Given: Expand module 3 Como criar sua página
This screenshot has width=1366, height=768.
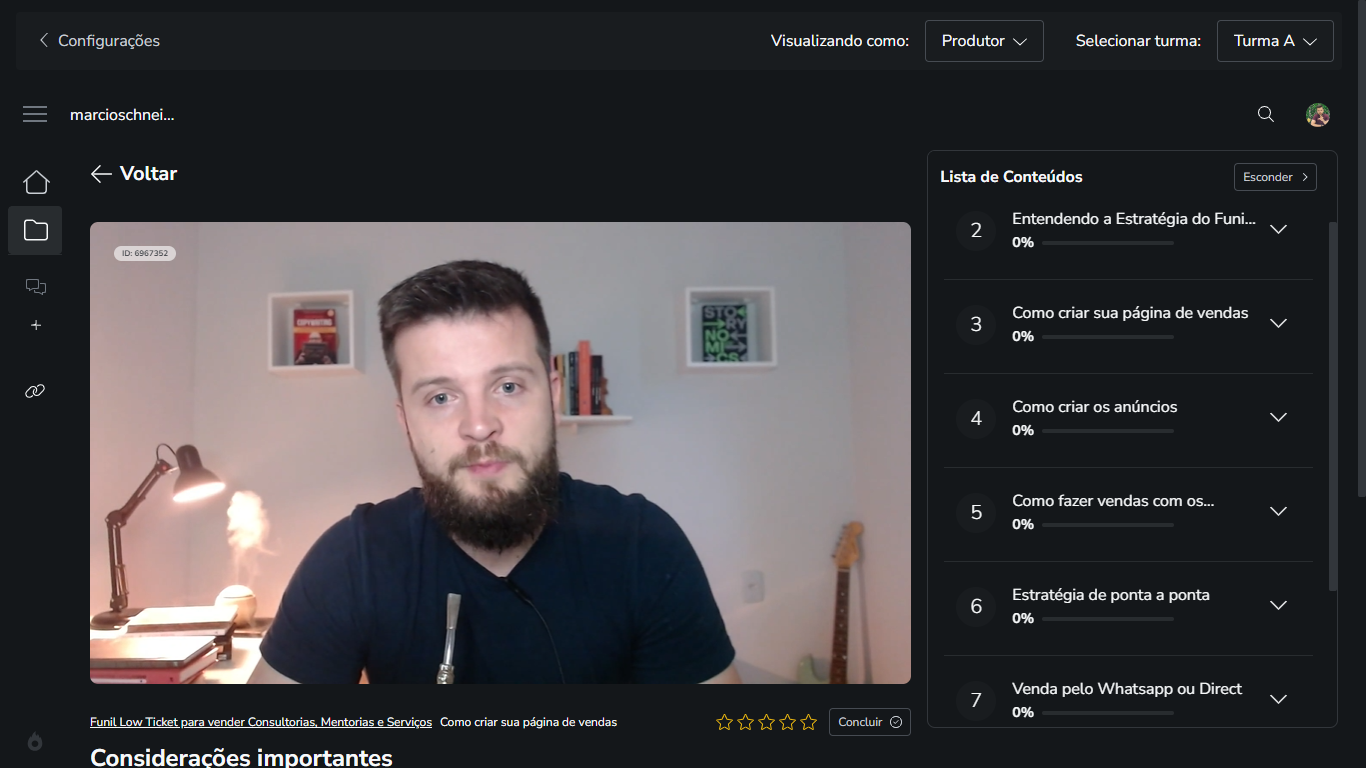Looking at the screenshot, I should click(x=1278, y=324).
